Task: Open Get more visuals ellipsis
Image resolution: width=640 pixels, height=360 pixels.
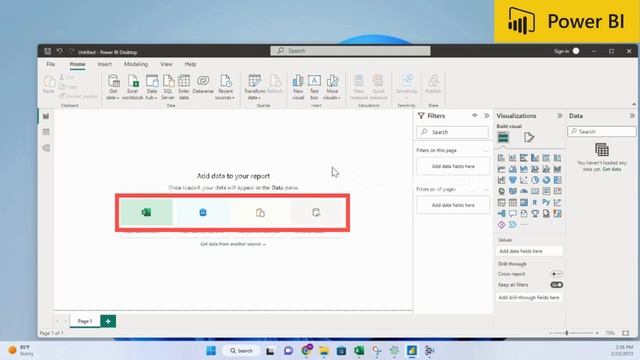Action: 524,224
